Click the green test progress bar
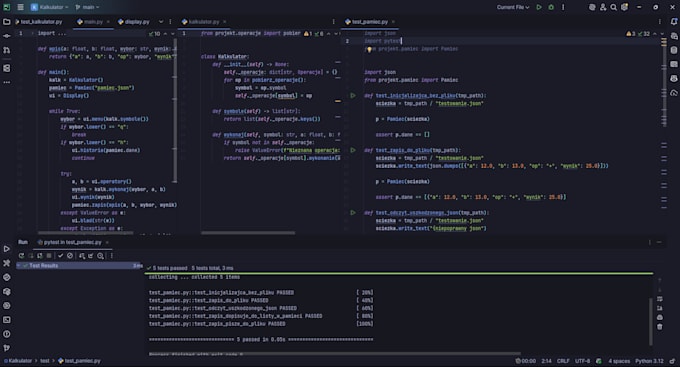 point(399,273)
